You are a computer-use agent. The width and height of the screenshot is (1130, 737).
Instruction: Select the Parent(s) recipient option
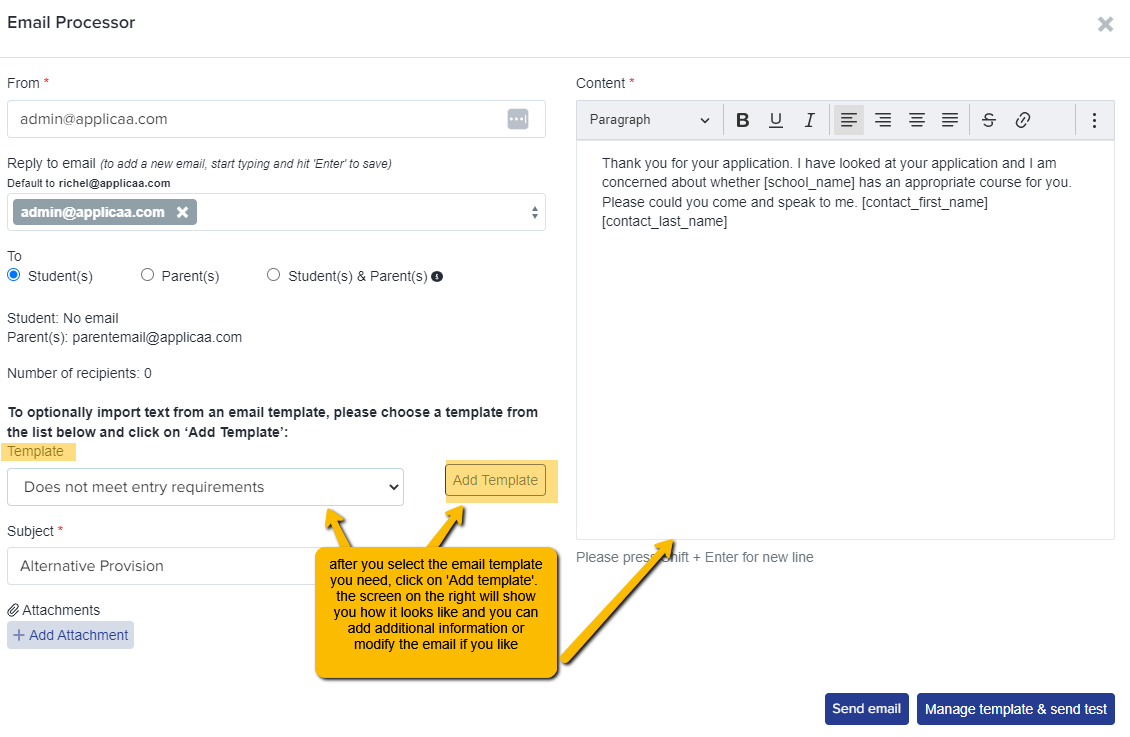[147, 274]
